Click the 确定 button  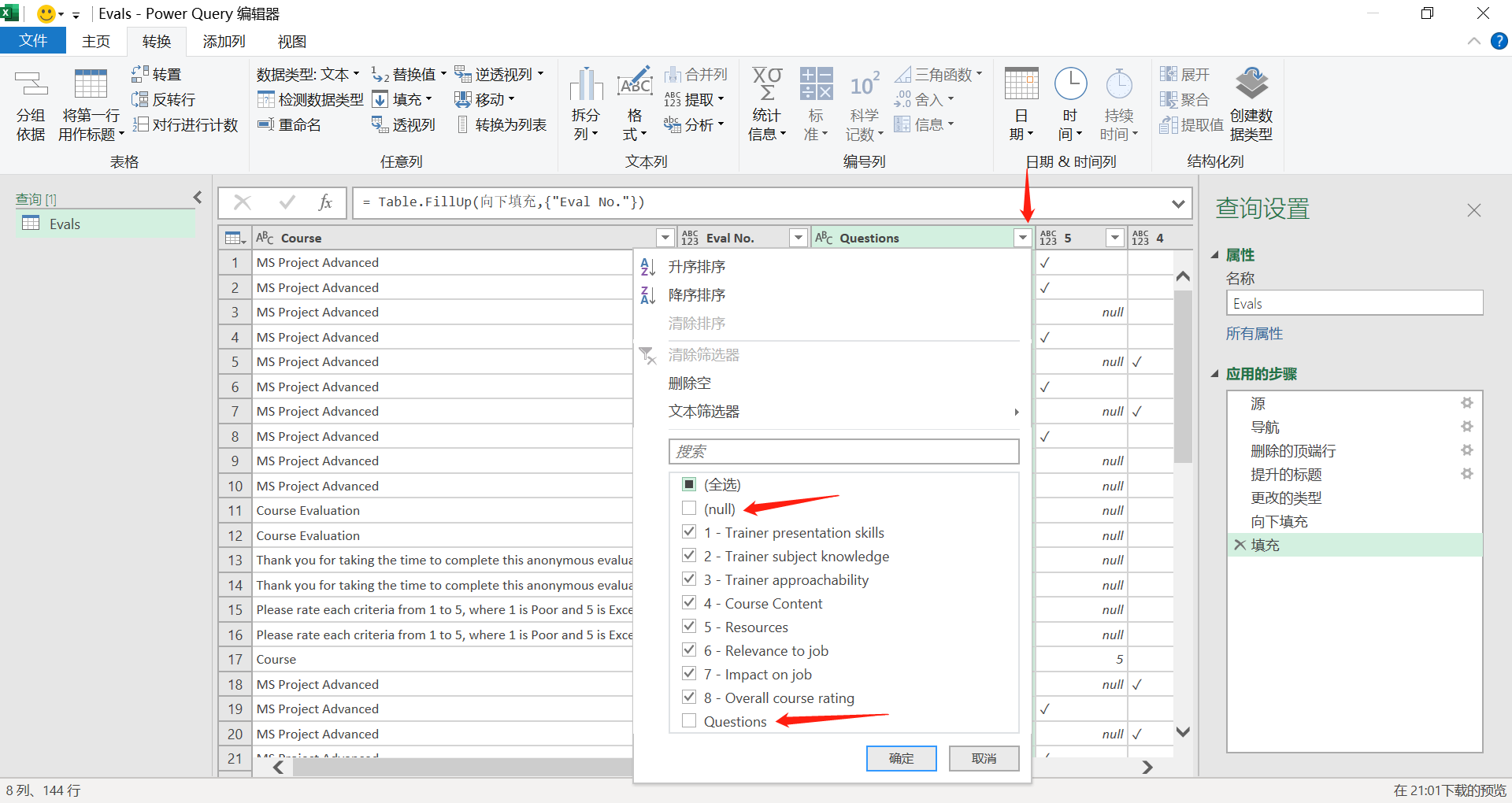pos(901,758)
